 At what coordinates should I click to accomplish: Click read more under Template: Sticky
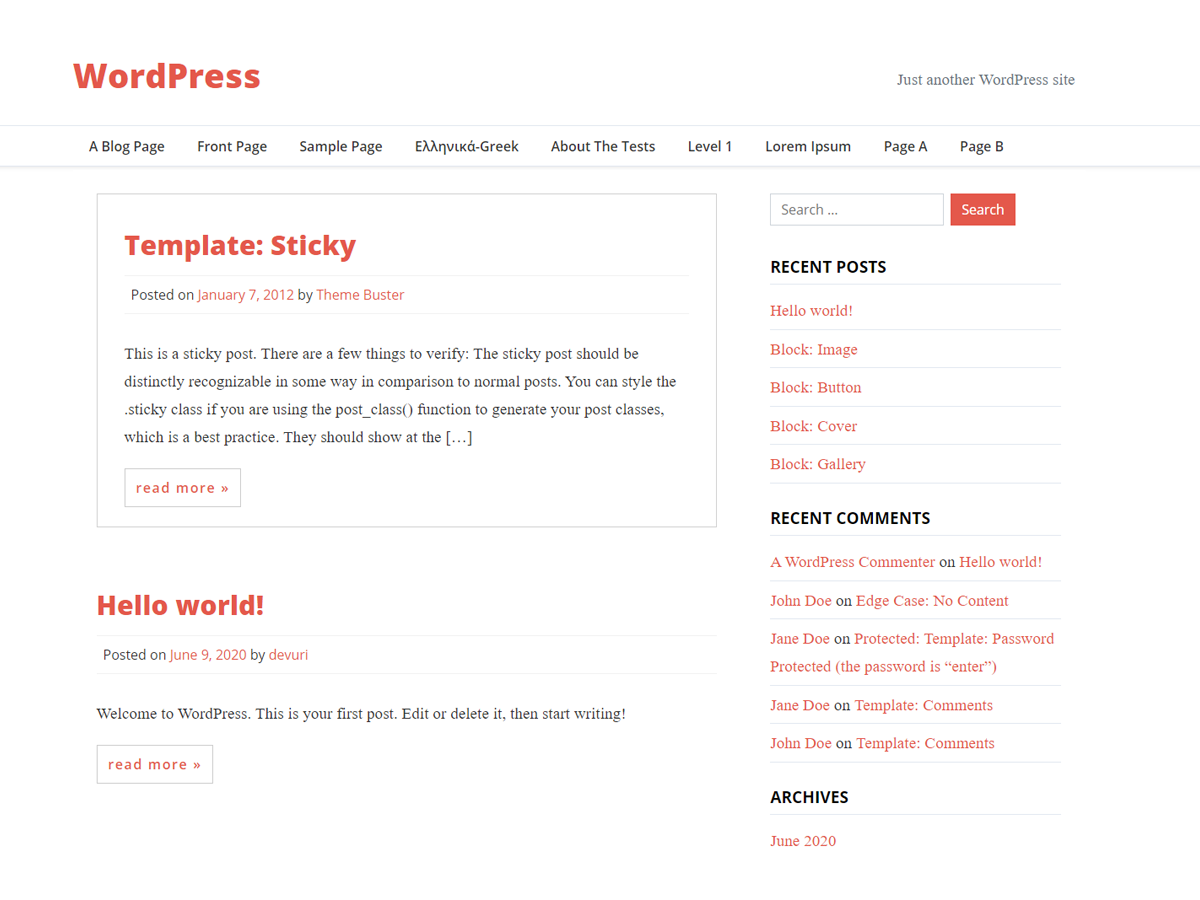(x=182, y=487)
